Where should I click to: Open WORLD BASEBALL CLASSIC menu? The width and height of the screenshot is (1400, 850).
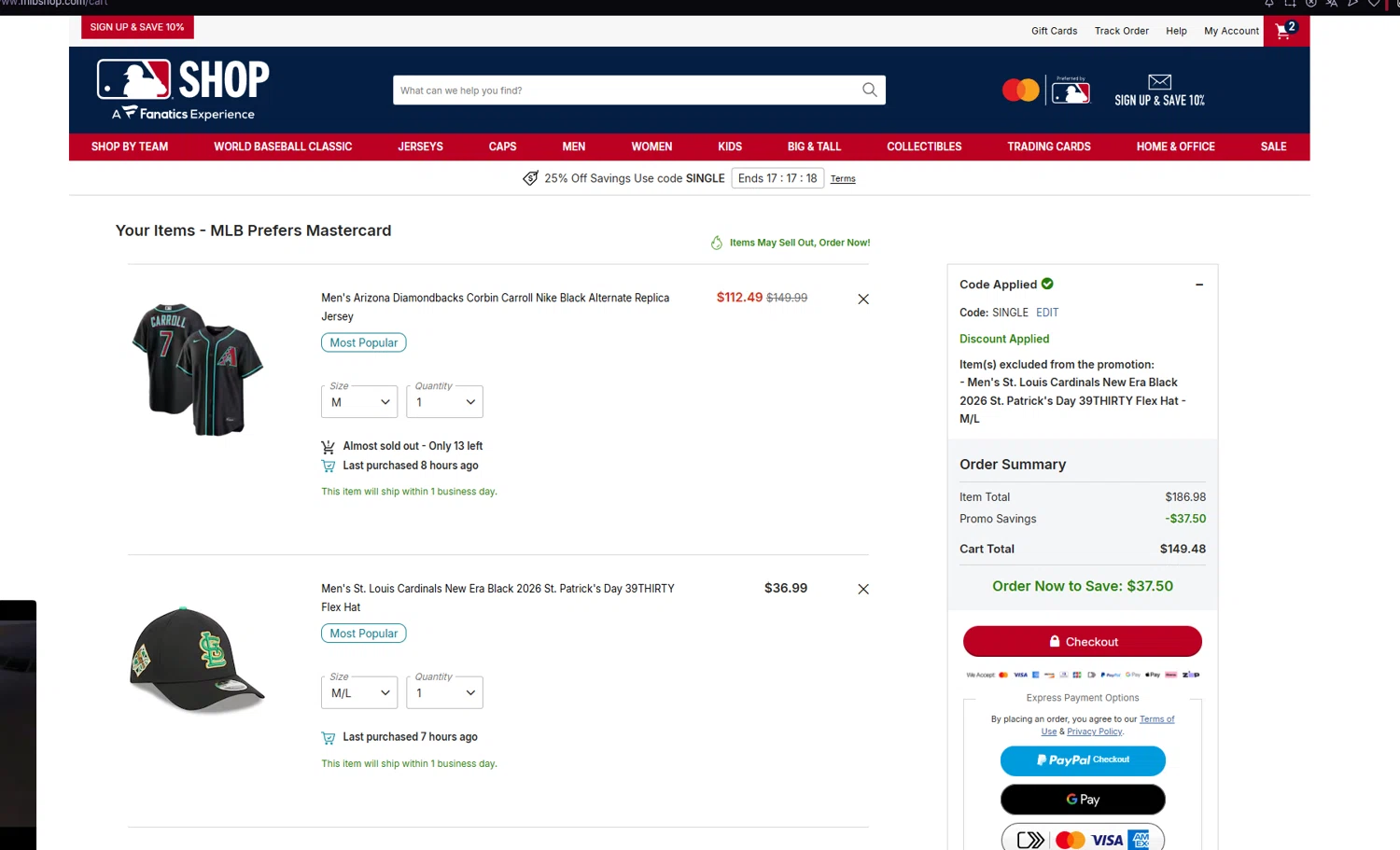[283, 146]
